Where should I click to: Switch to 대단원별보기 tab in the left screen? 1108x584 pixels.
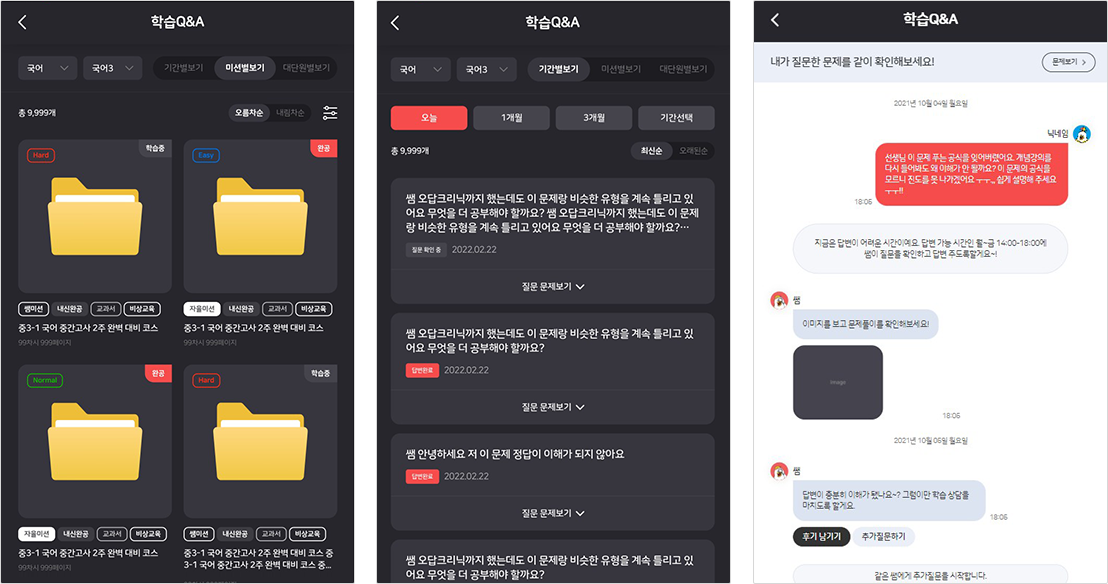(306, 68)
